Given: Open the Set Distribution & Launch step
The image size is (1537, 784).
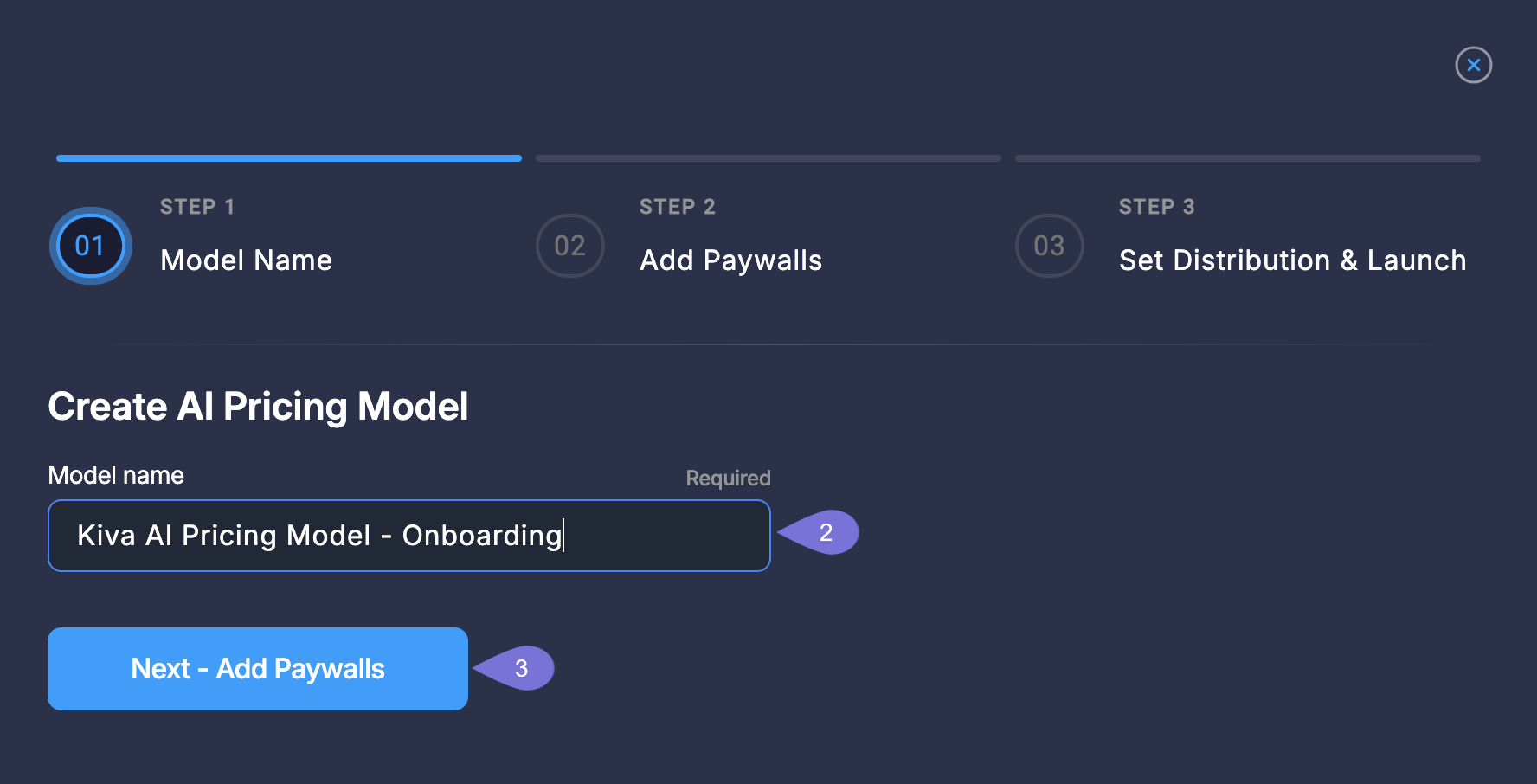Looking at the screenshot, I should pyautogui.click(x=1292, y=260).
